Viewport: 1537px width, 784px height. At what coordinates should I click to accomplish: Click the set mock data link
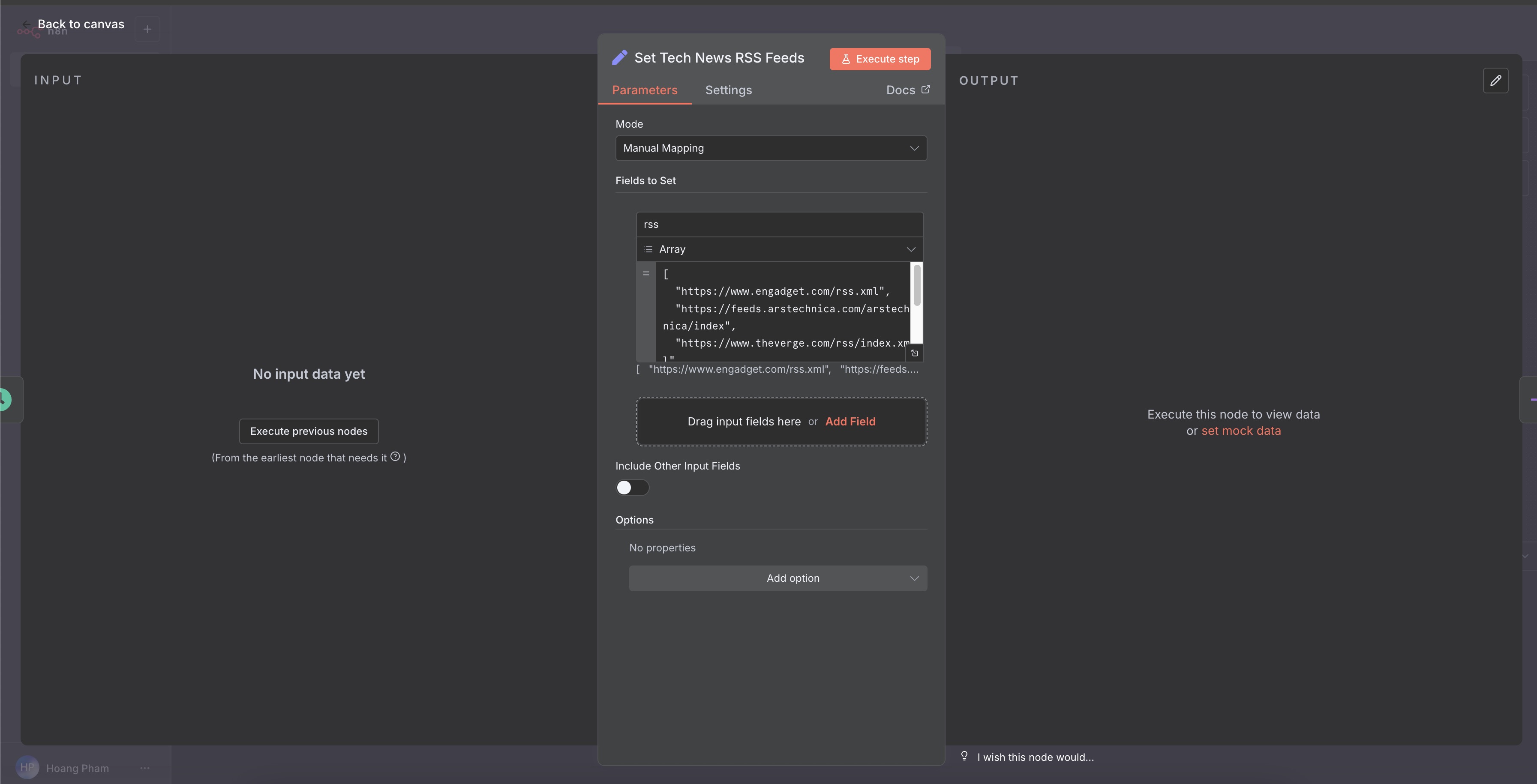coord(1241,431)
